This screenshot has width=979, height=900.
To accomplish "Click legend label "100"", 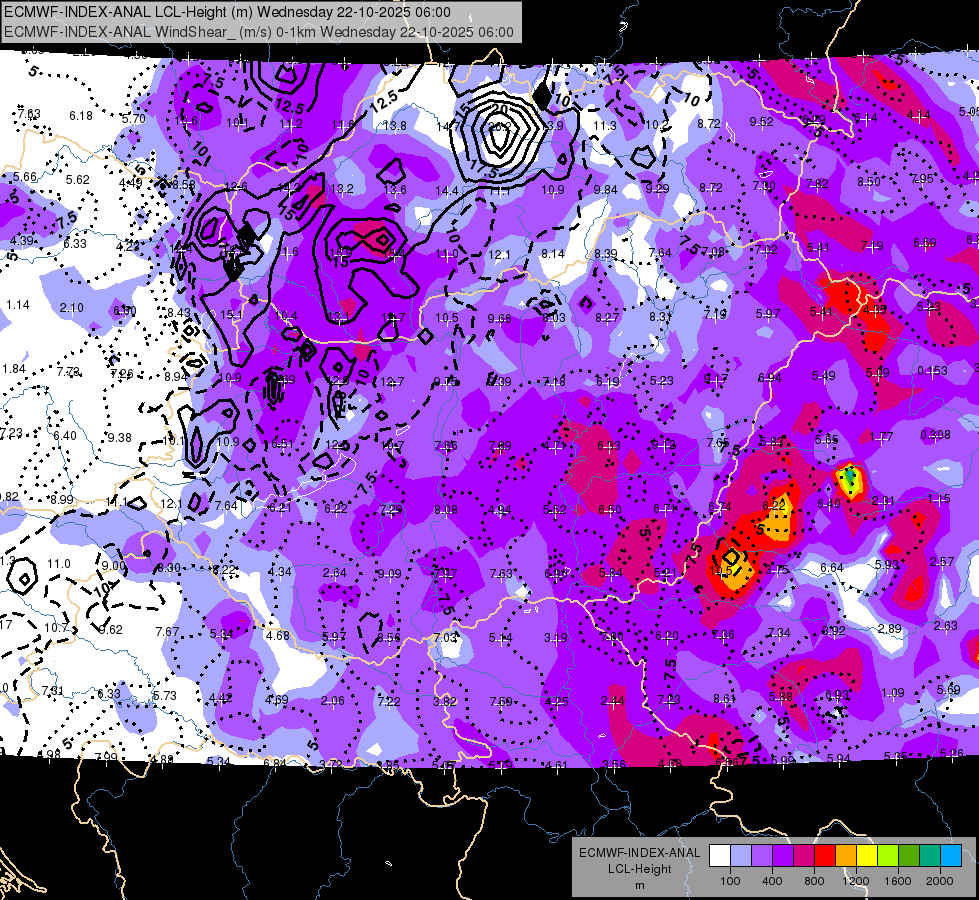I will pyautogui.click(x=730, y=881).
